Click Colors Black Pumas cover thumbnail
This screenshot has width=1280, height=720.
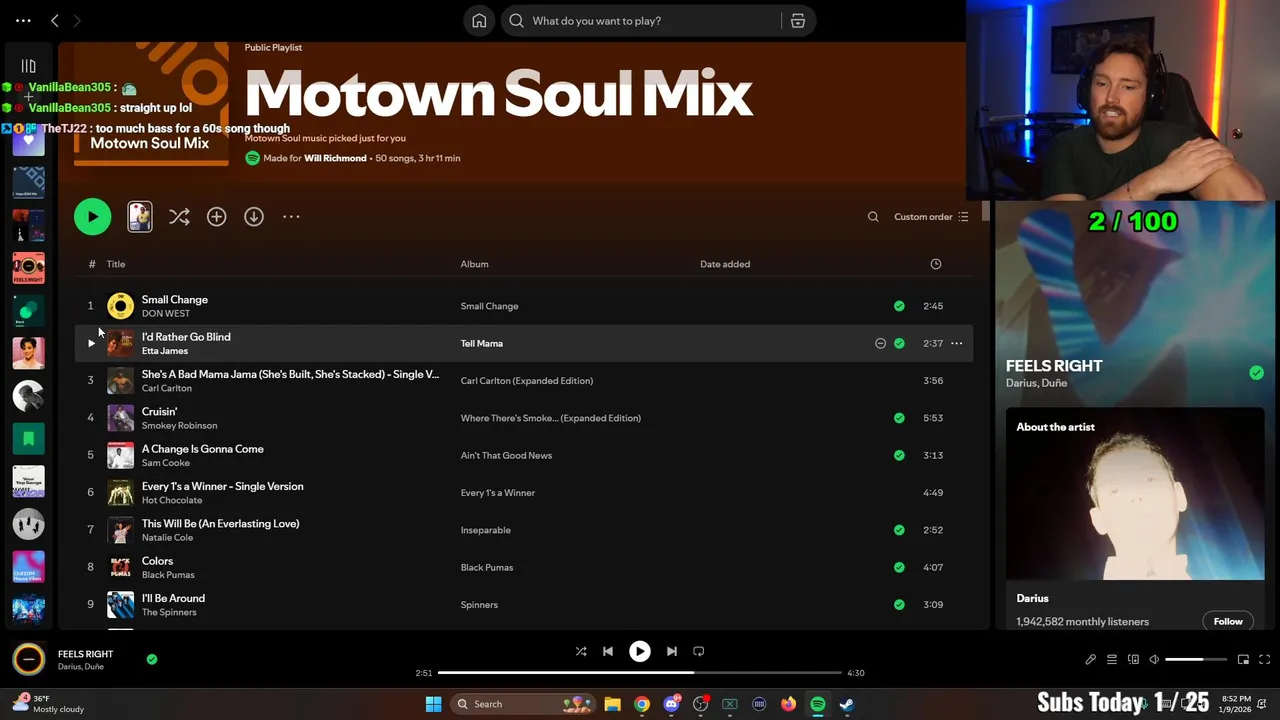click(120, 567)
